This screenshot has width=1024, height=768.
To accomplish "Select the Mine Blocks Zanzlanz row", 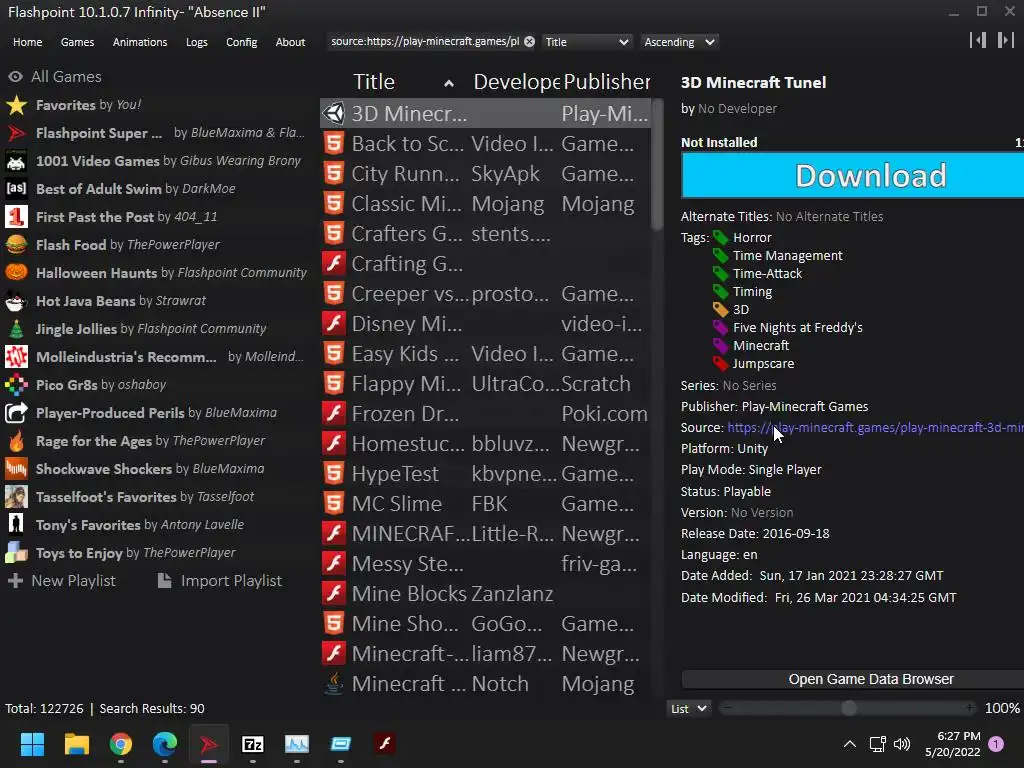I will click(485, 594).
